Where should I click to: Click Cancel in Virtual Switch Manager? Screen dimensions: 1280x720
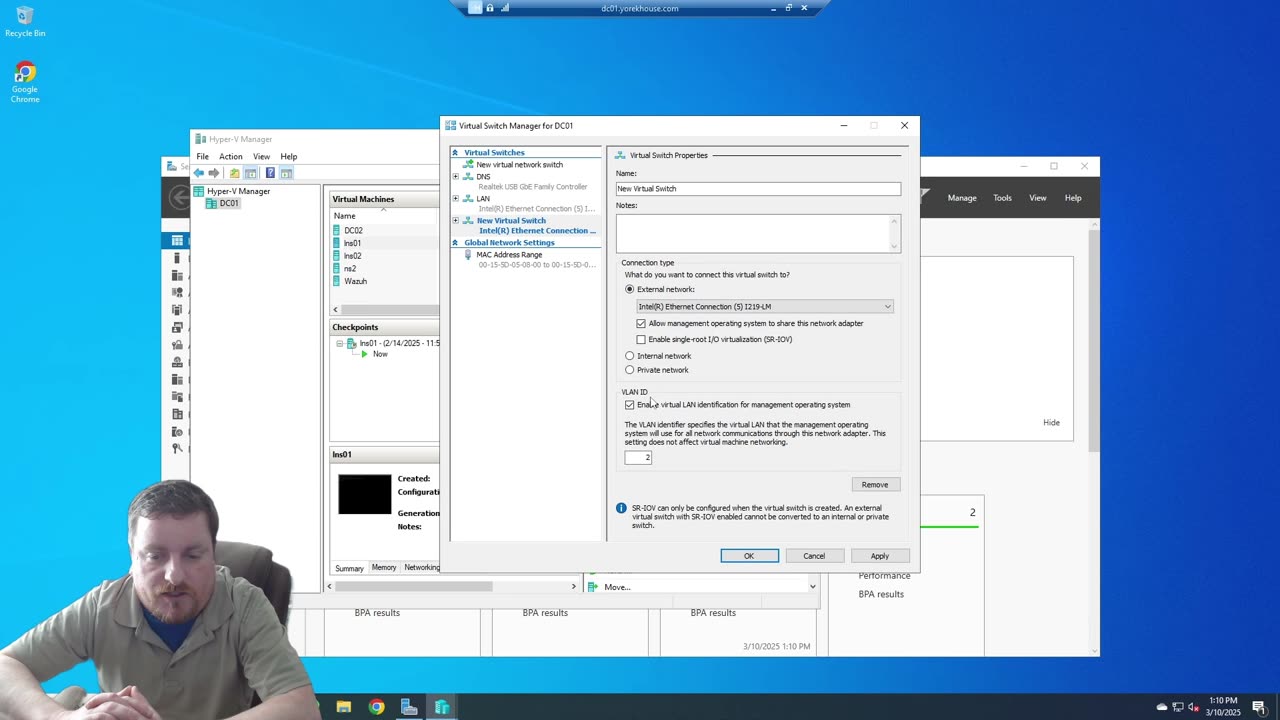pyautogui.click(x=814, y=556)
